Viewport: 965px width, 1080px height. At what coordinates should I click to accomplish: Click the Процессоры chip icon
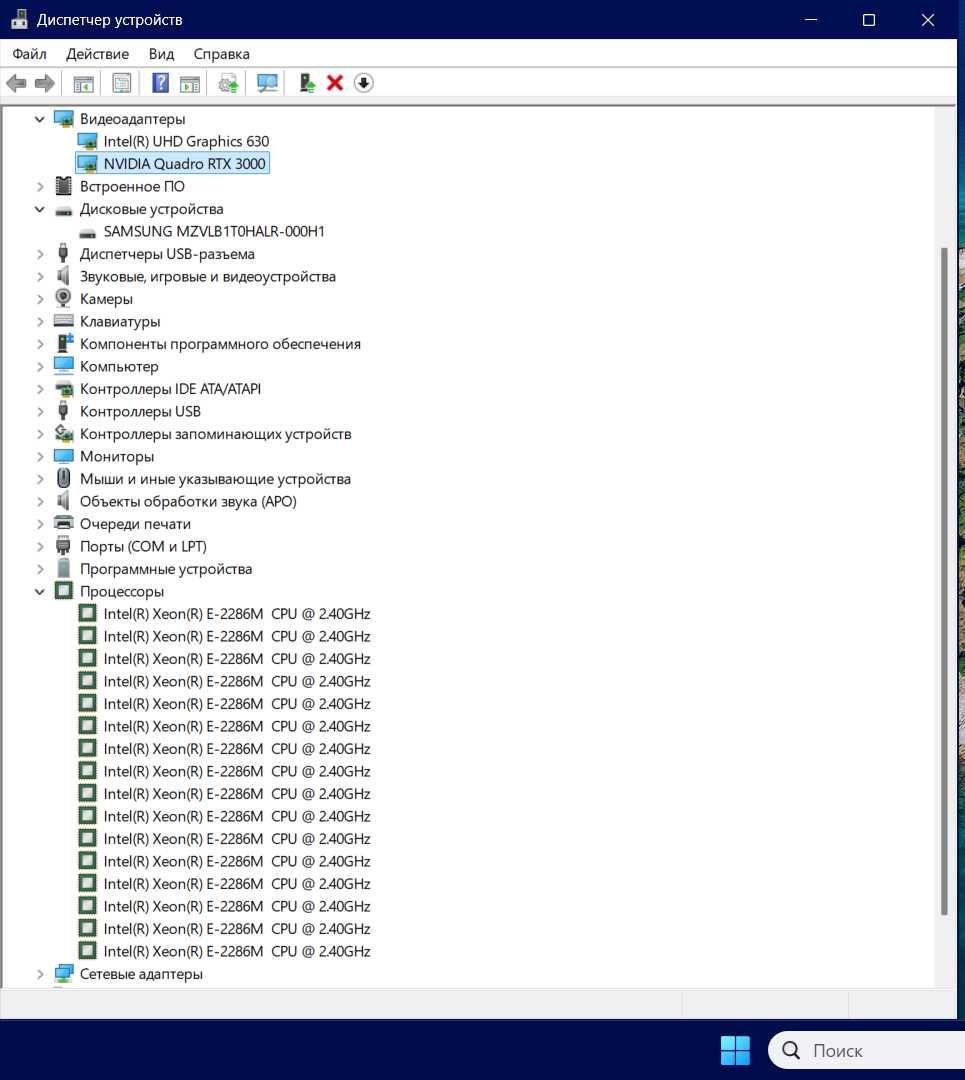pos(63,591)
